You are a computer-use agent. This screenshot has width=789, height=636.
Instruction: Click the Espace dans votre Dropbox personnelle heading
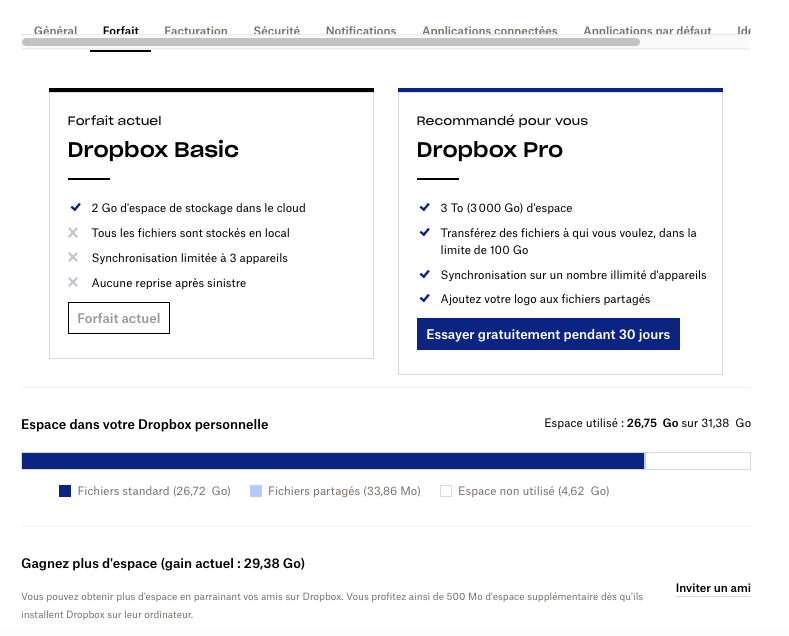click(x=144, y=424)
